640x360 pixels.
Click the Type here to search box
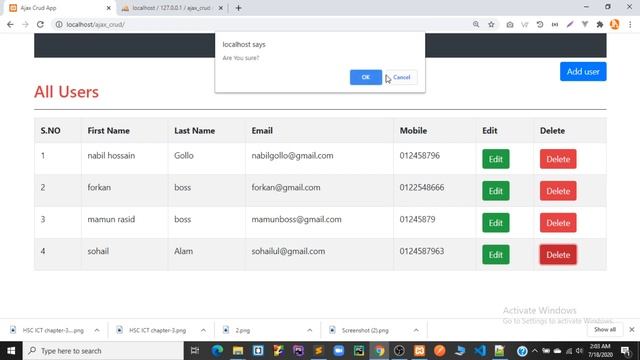(103, 351)
